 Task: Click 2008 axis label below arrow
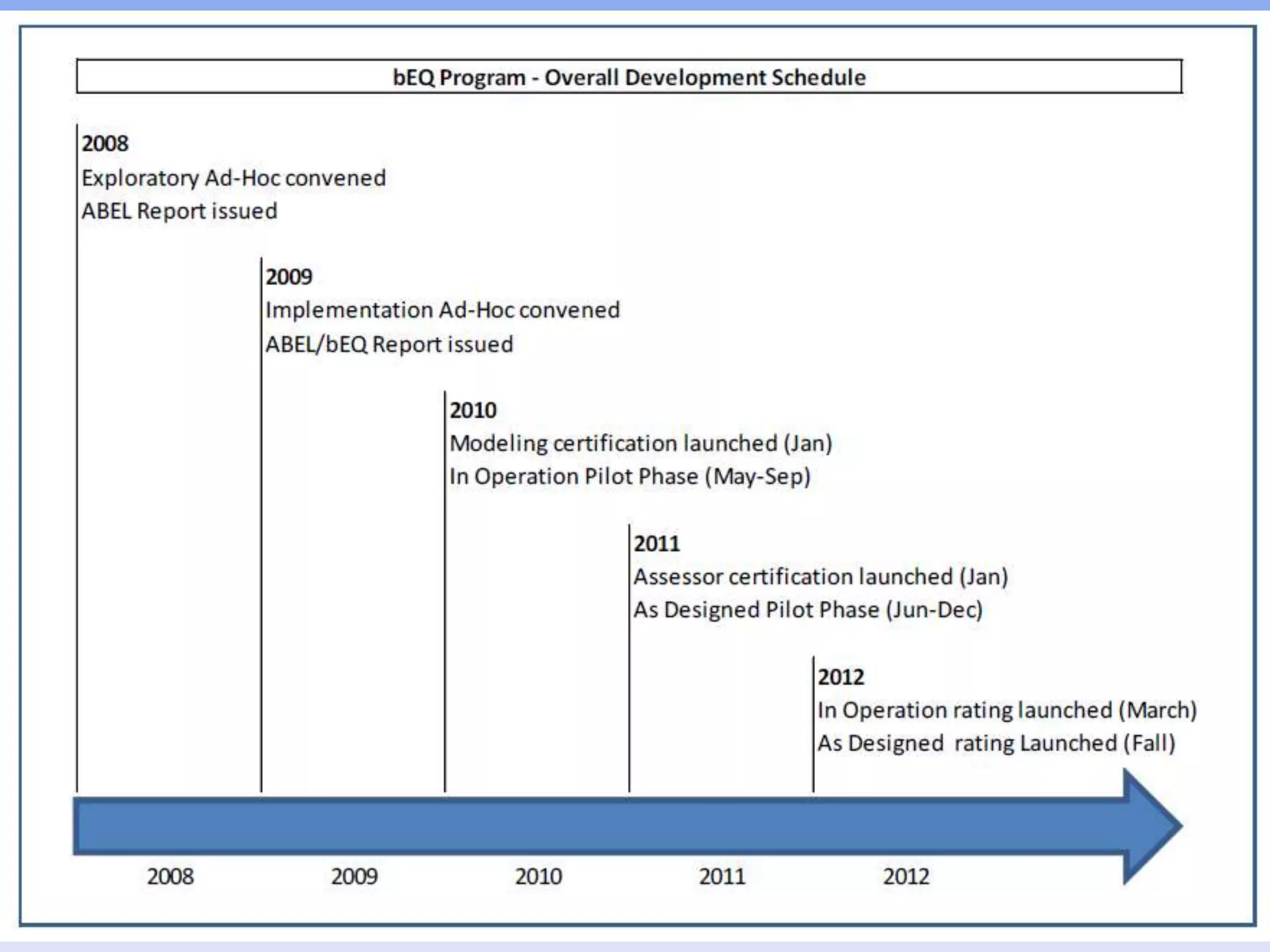pyautogui.click(x=170, y=876)
